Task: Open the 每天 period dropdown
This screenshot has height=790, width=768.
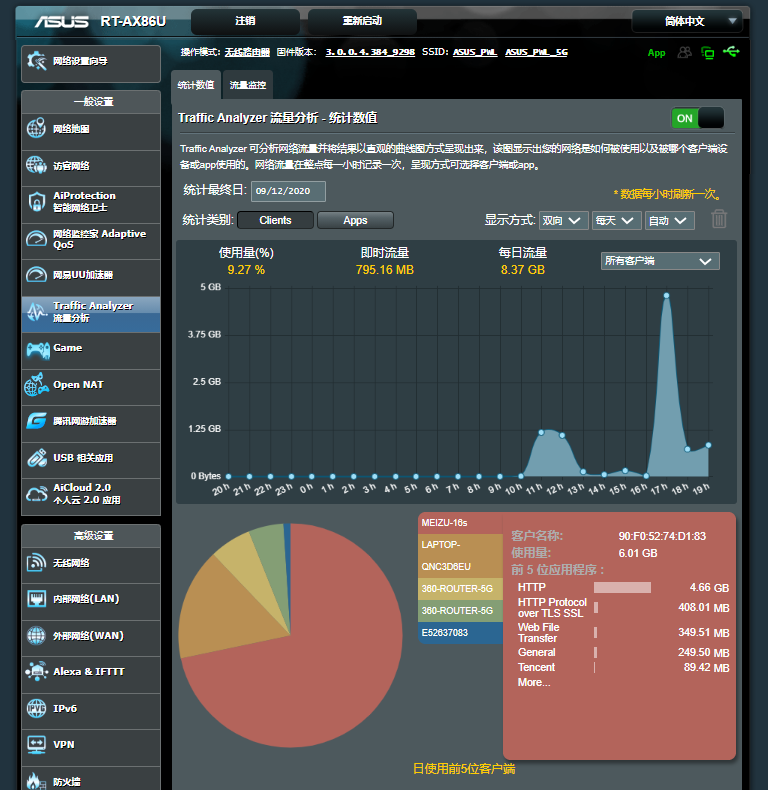Action: (x=616, y=221)
